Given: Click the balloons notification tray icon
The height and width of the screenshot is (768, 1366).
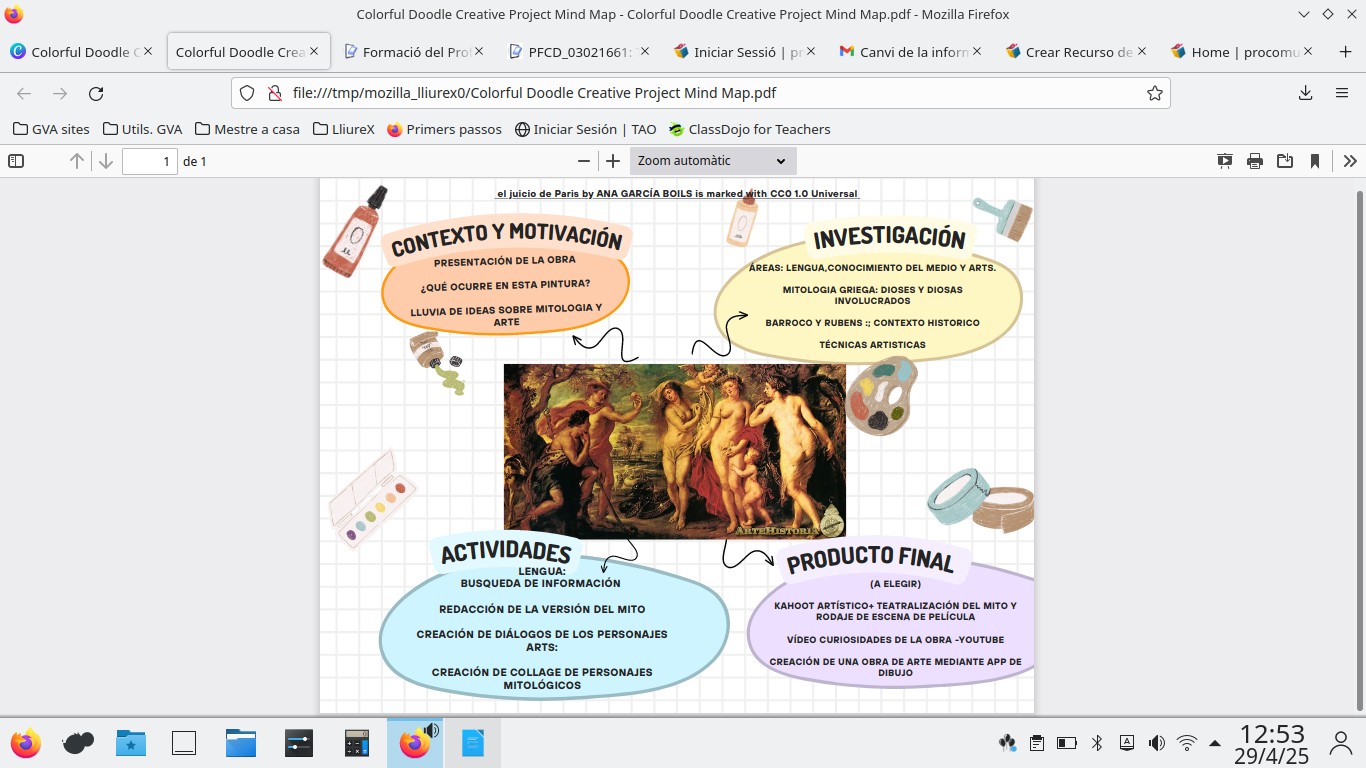Looking at the screenshot, I should click(1007, 743).
